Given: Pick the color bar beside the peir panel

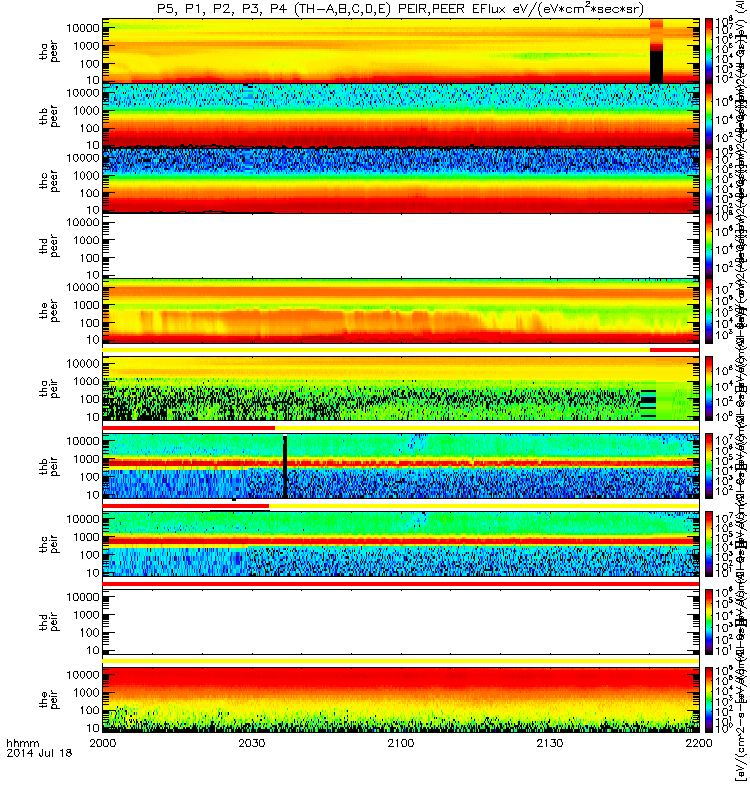Looking at the screenshot, I should coord(709,699).
